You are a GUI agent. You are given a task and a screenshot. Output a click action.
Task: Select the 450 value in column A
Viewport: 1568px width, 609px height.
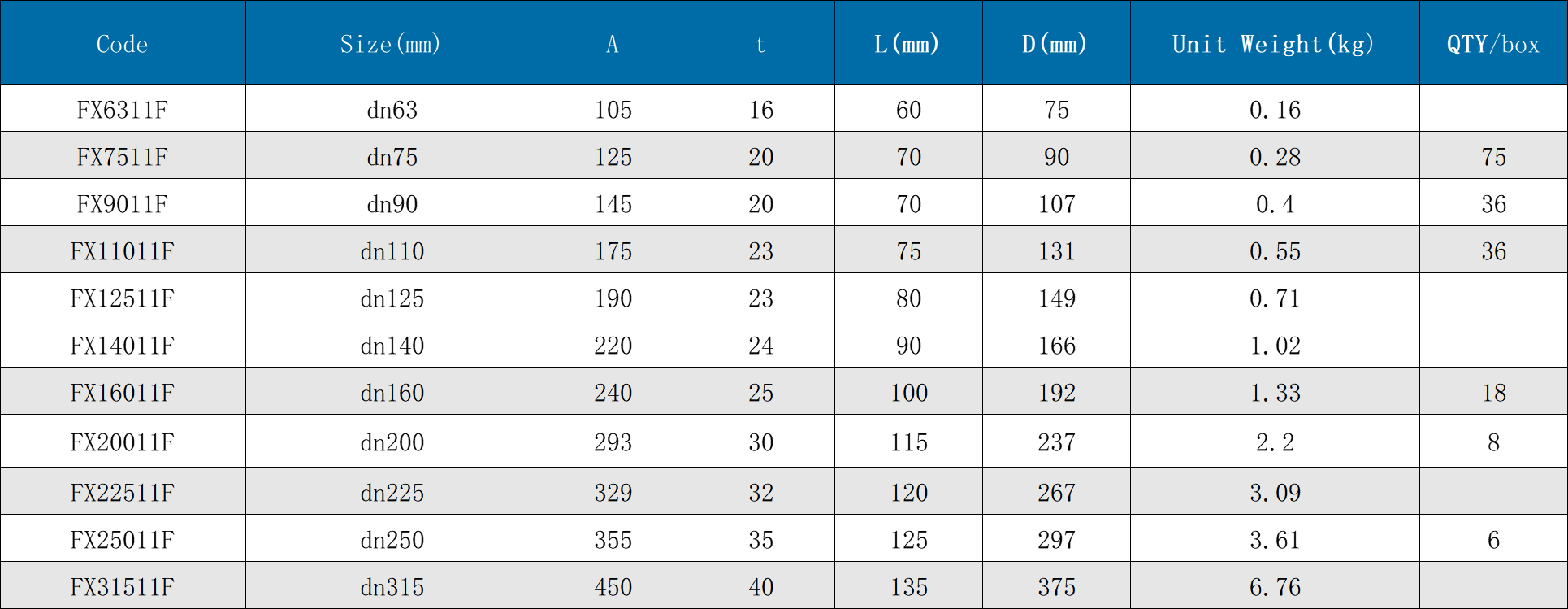(613, 587)
